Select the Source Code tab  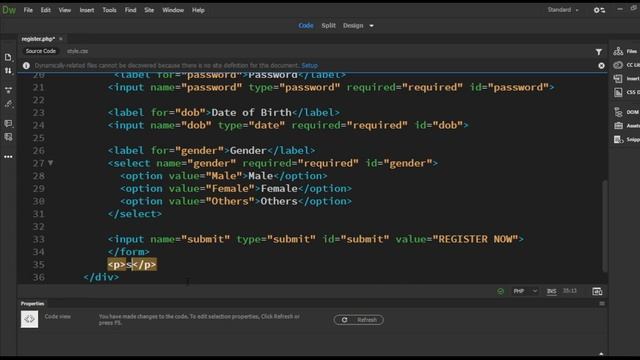coord(40,51)
